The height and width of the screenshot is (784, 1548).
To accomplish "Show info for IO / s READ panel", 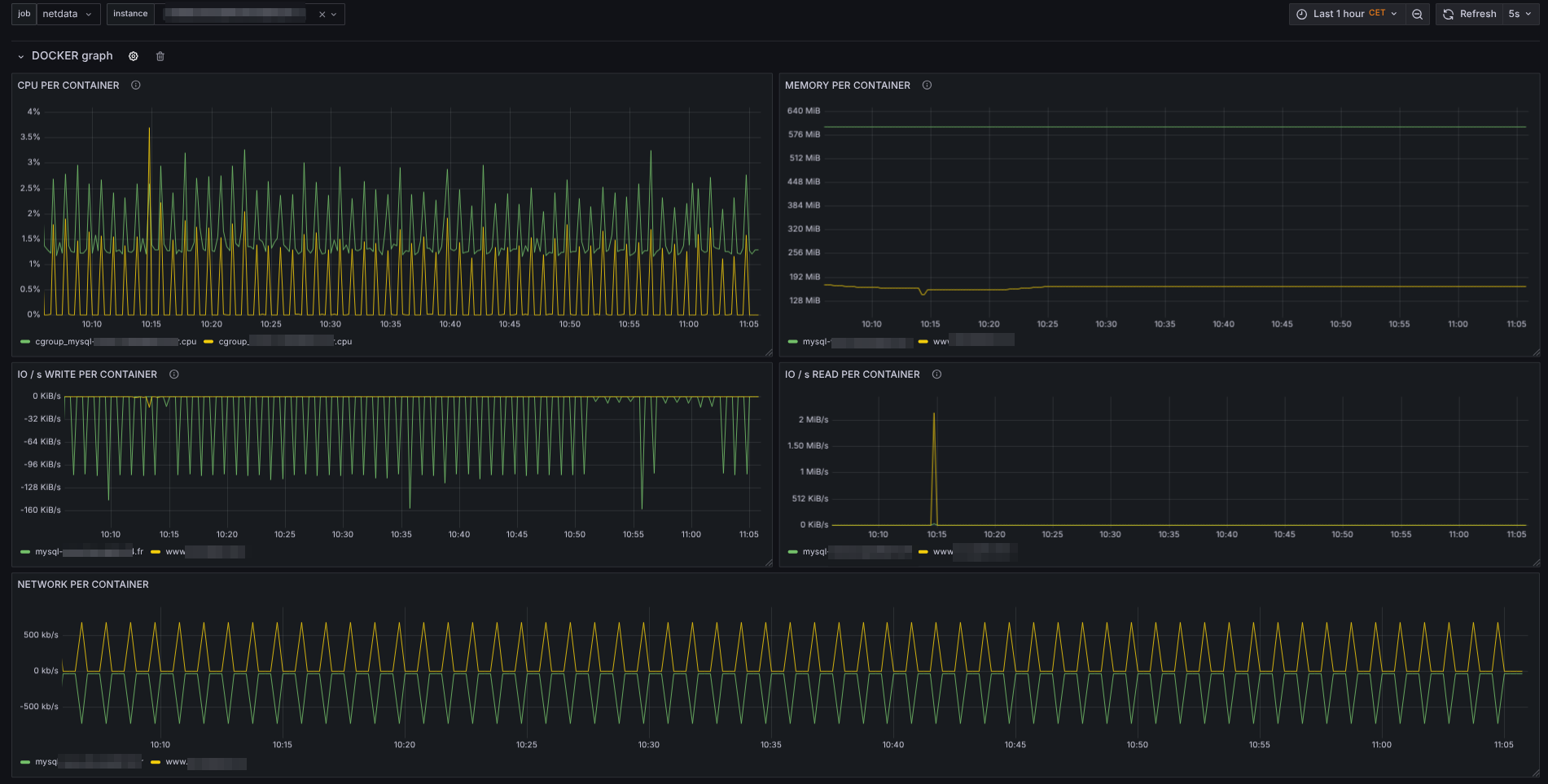I will coord(936,374).
